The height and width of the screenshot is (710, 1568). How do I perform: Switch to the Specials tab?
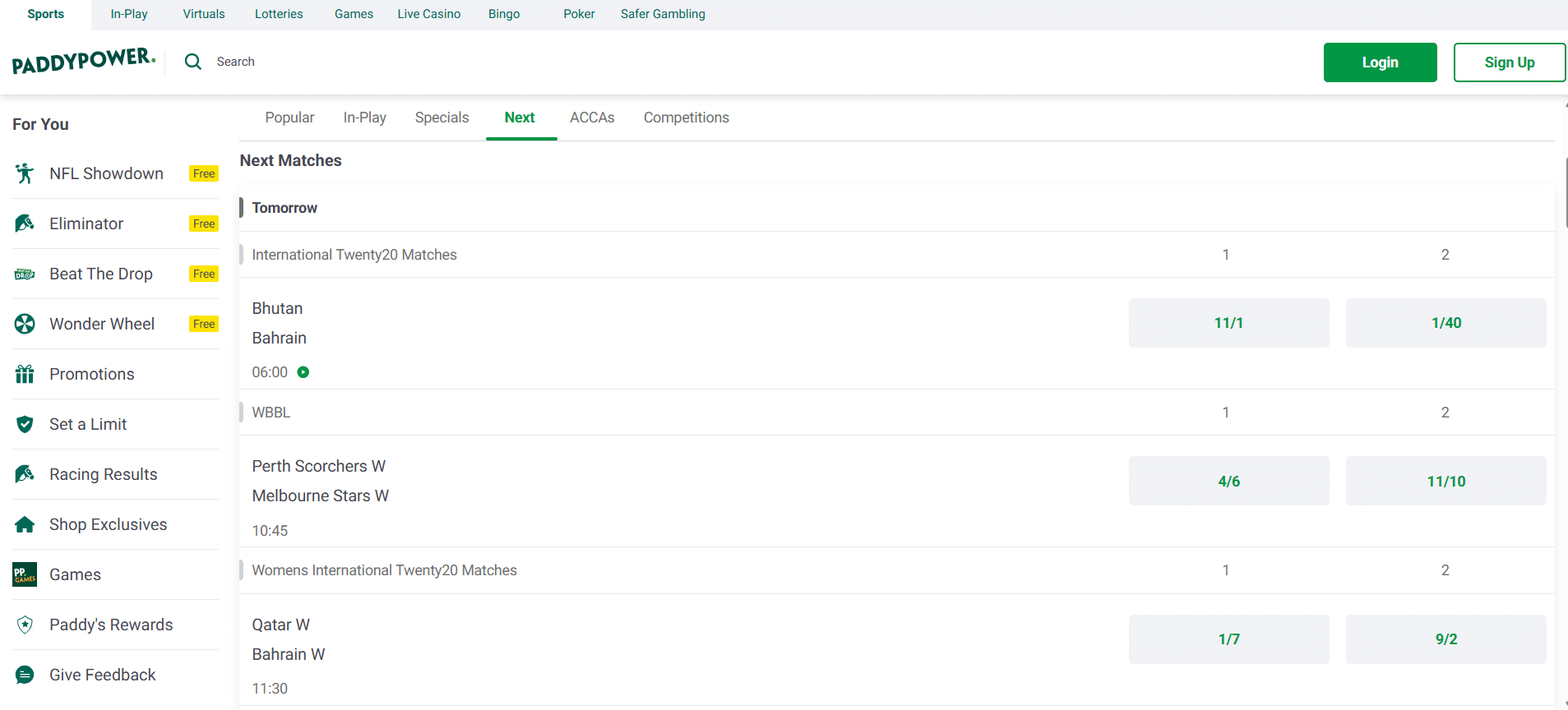point(442,118)
